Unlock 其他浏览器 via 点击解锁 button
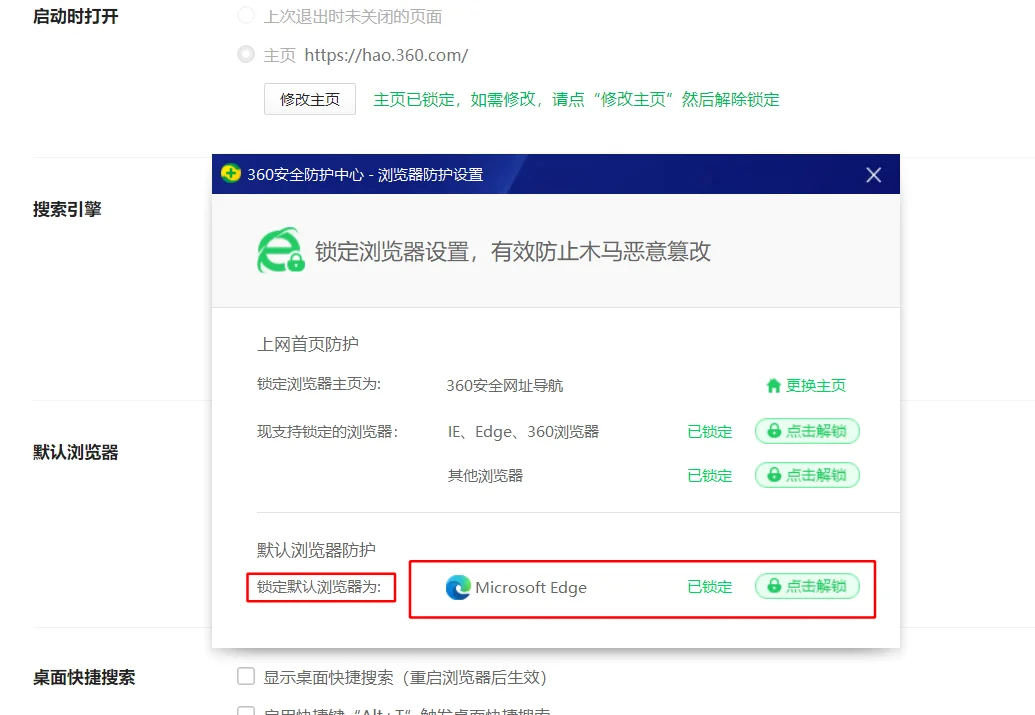 point(807,475)
